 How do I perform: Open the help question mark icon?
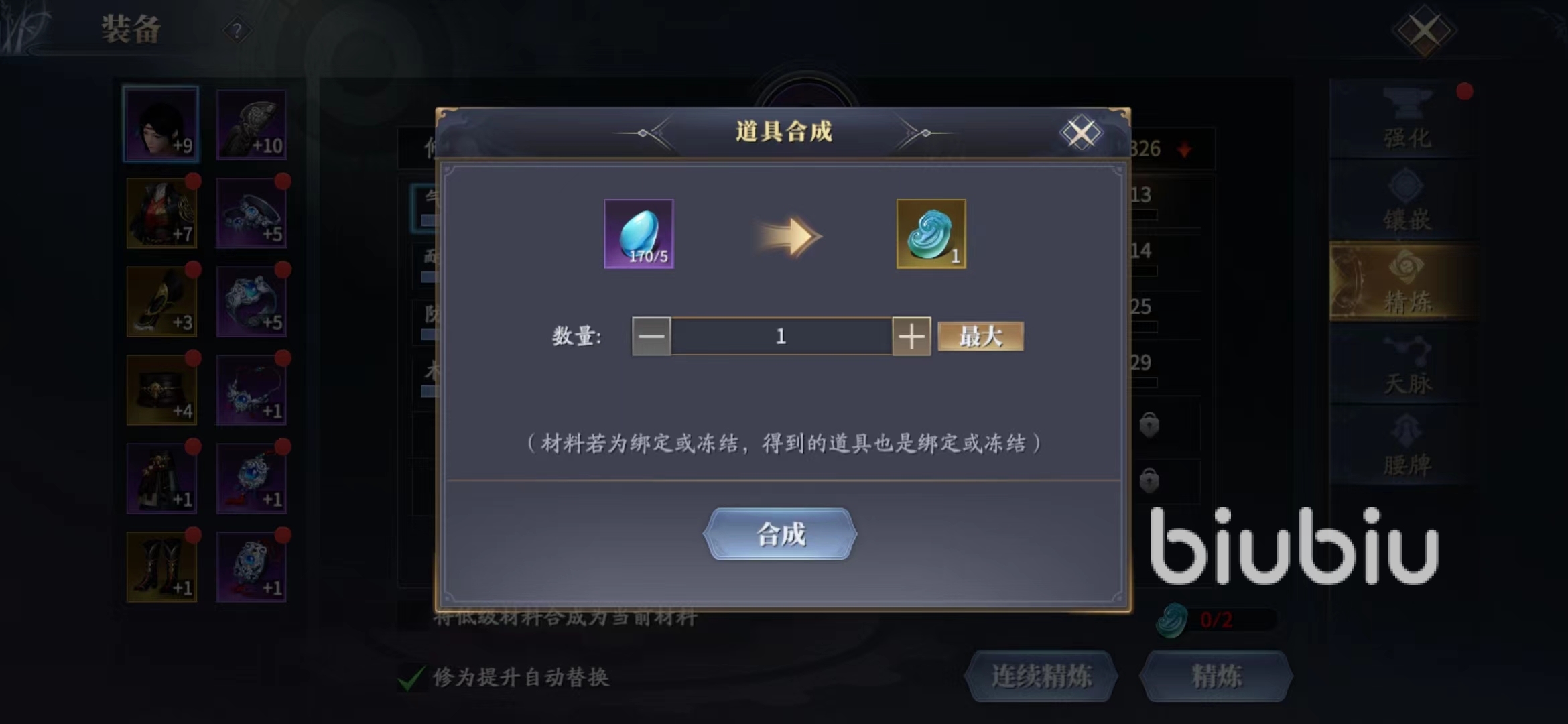237,30
